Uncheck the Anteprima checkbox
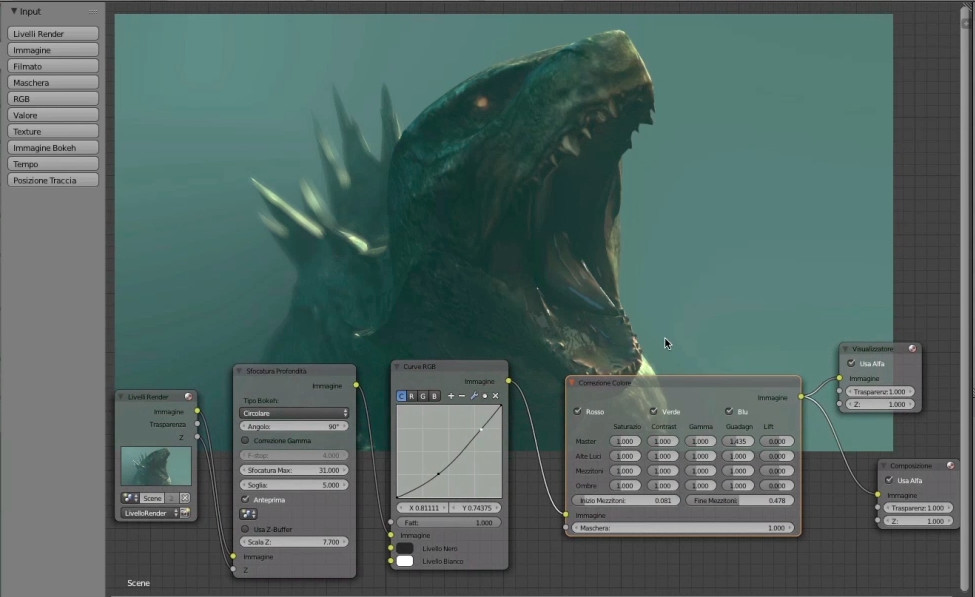Viewport: 975px width, 597px height. point(245,499)
